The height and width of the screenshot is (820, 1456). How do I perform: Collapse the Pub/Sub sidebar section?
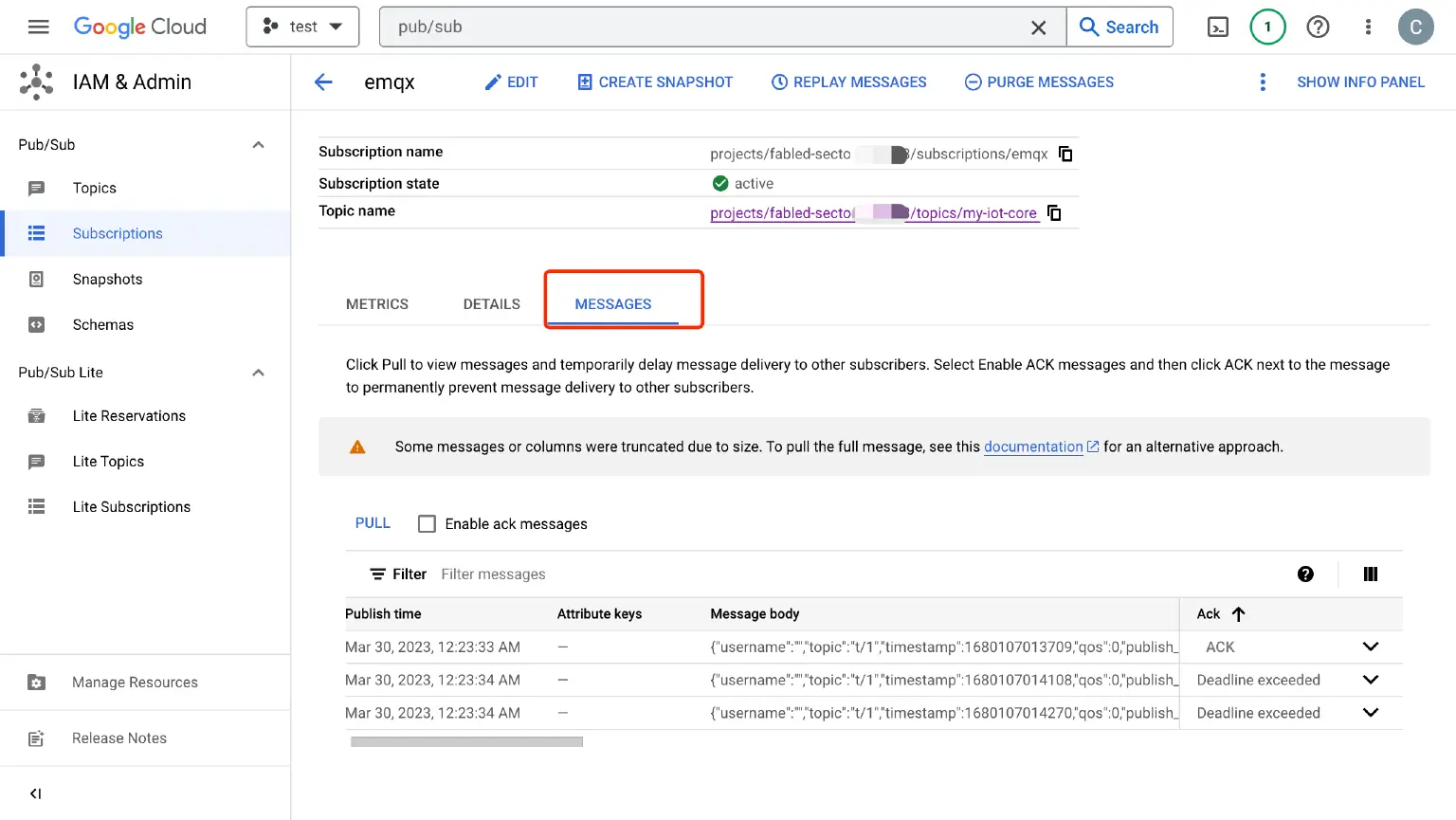pos(258,145)
